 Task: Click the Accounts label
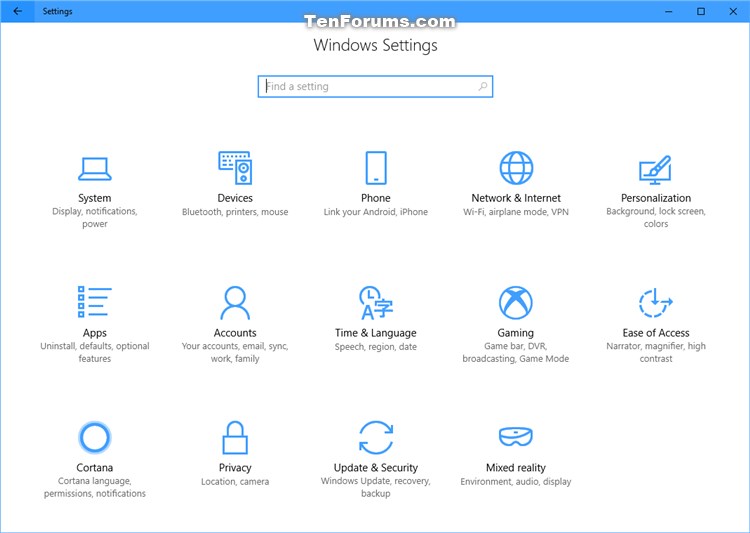coord(235,333)
